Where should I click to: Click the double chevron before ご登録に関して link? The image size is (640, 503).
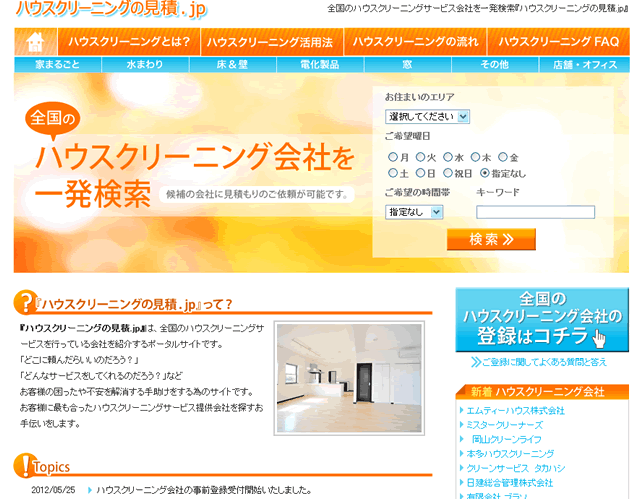click(476, 362)
